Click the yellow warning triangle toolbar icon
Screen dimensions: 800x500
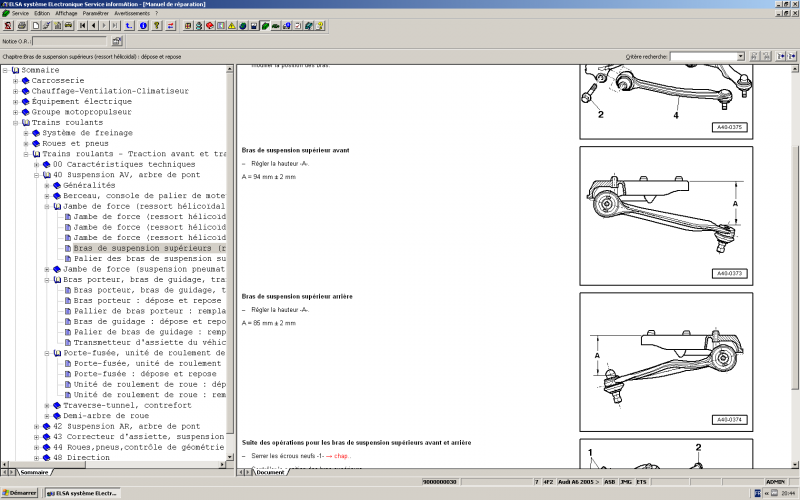click(x=231, y=25)
